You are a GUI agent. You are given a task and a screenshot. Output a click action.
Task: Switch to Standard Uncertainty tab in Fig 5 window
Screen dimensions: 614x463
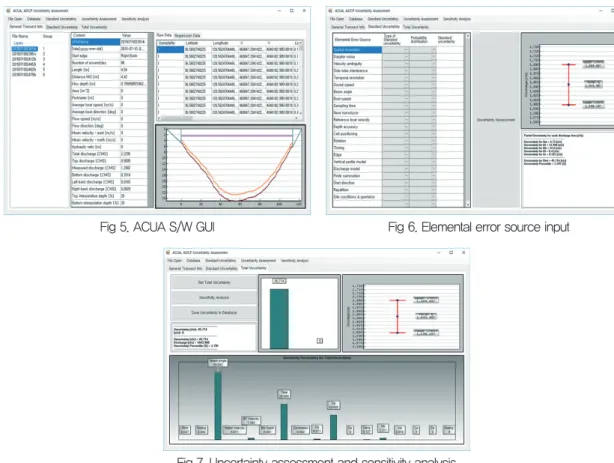click(x=62, y=27)
